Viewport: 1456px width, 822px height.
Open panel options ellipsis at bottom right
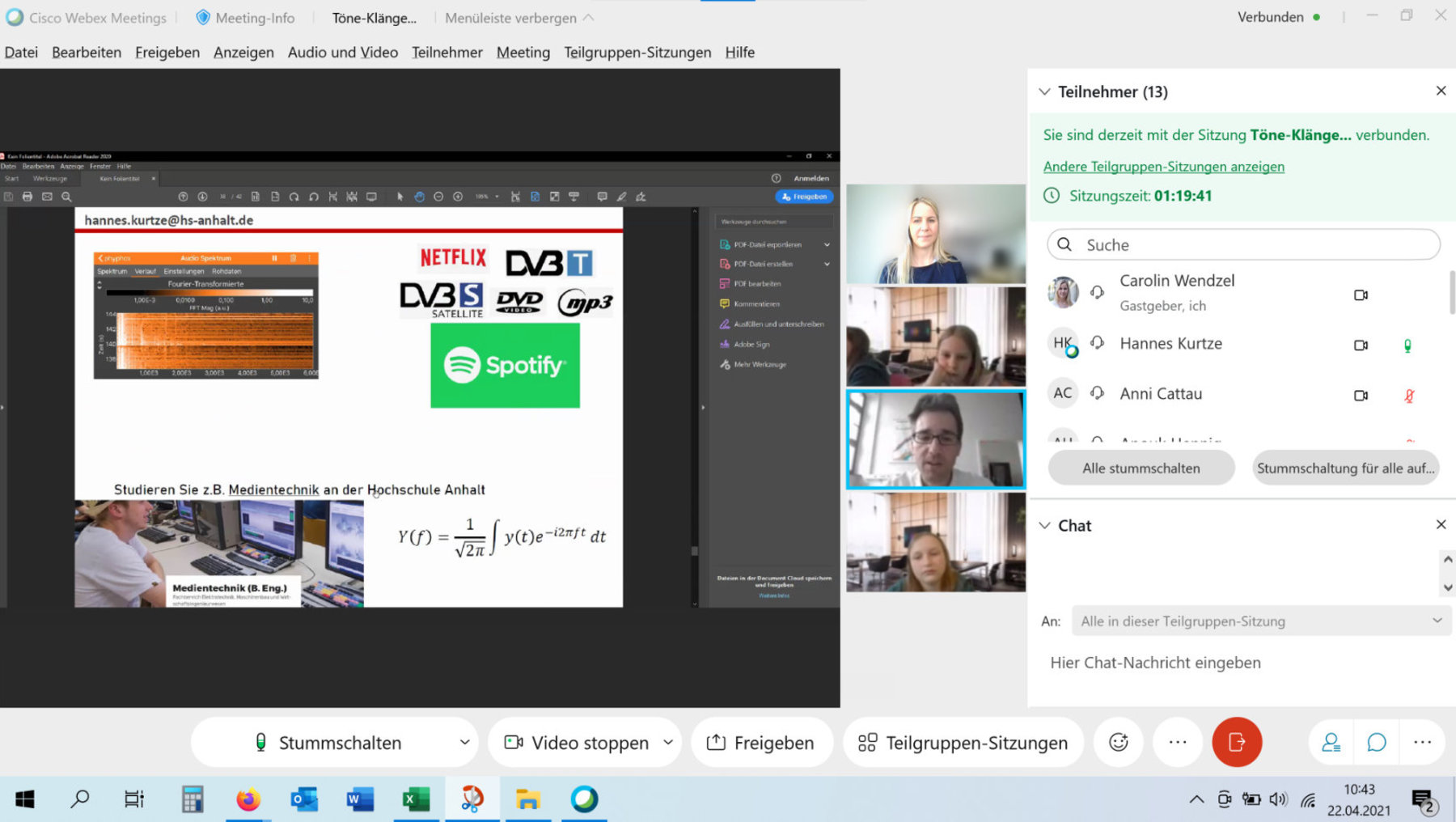pyautogui.click(x=1423, y=742)
